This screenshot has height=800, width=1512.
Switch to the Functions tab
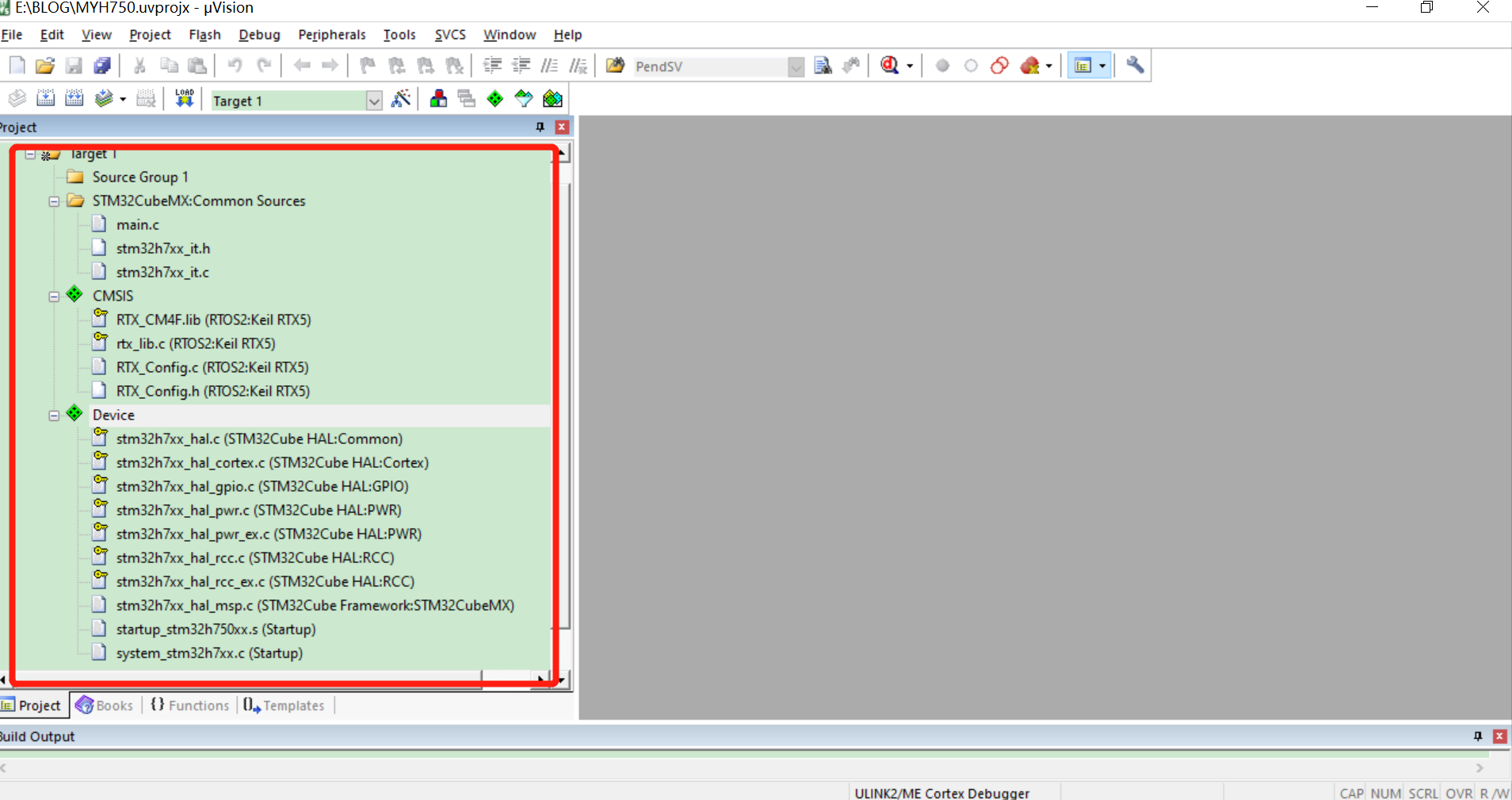[190, 705]
